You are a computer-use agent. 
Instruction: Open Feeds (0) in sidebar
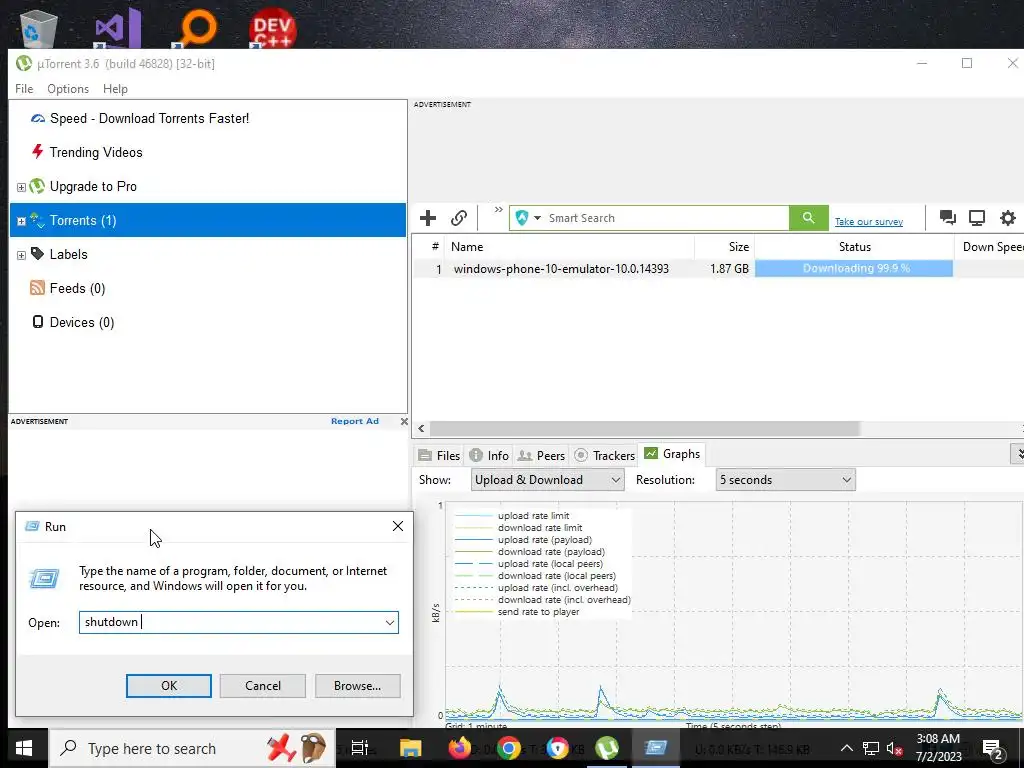click(77, 288)
